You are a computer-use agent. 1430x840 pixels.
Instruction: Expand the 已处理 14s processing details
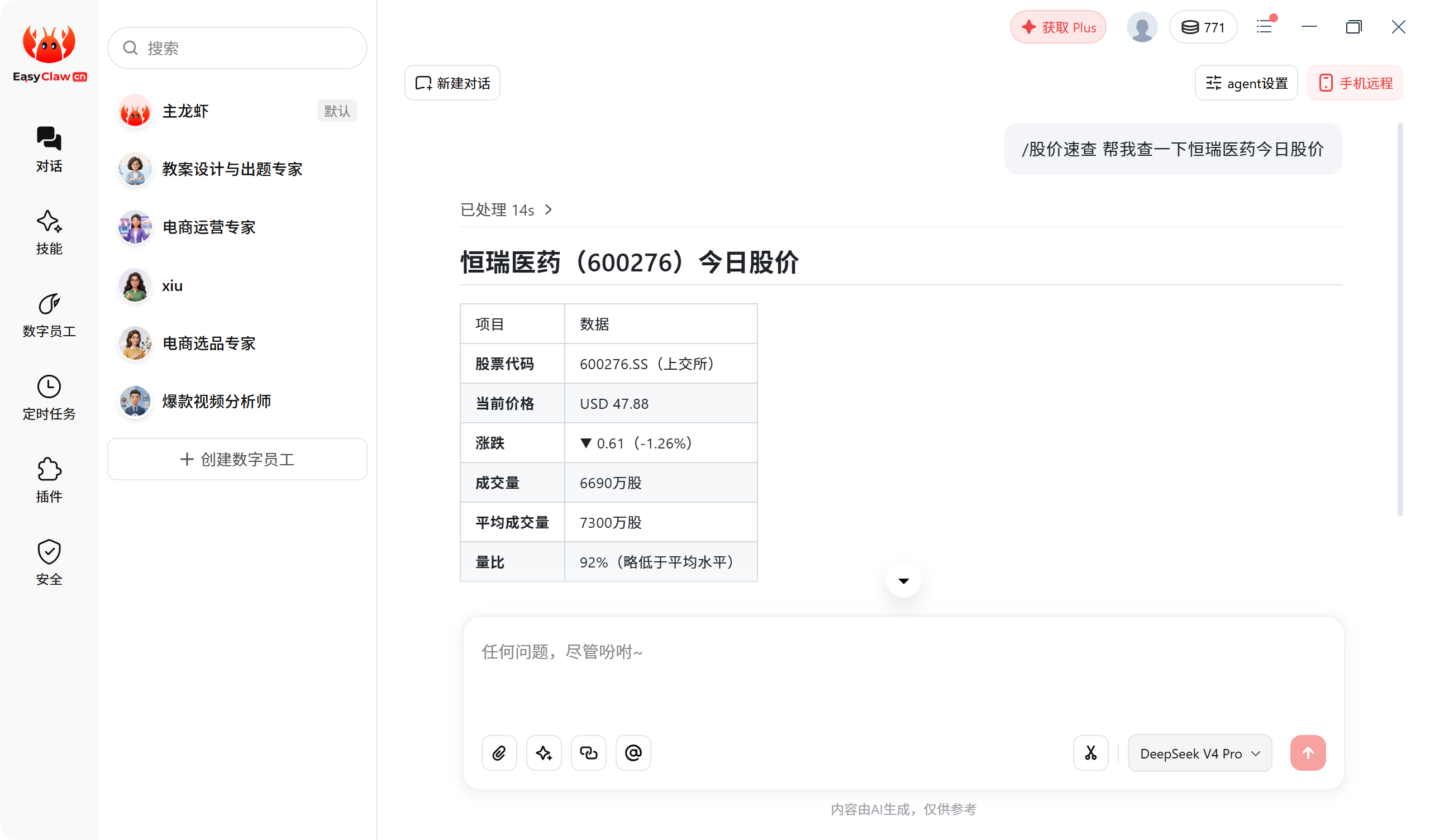(x=506, y=209)
